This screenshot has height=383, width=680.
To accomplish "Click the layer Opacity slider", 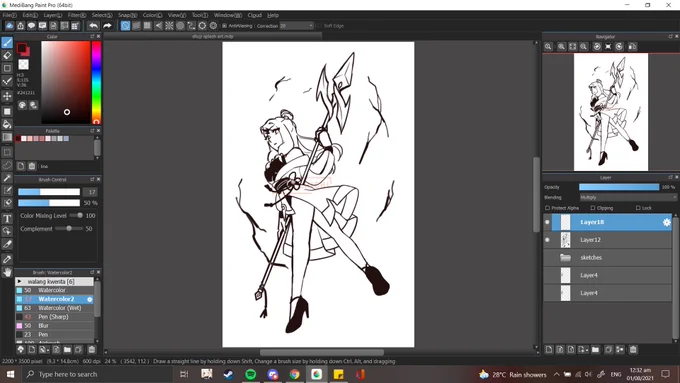I will (619, 187).
